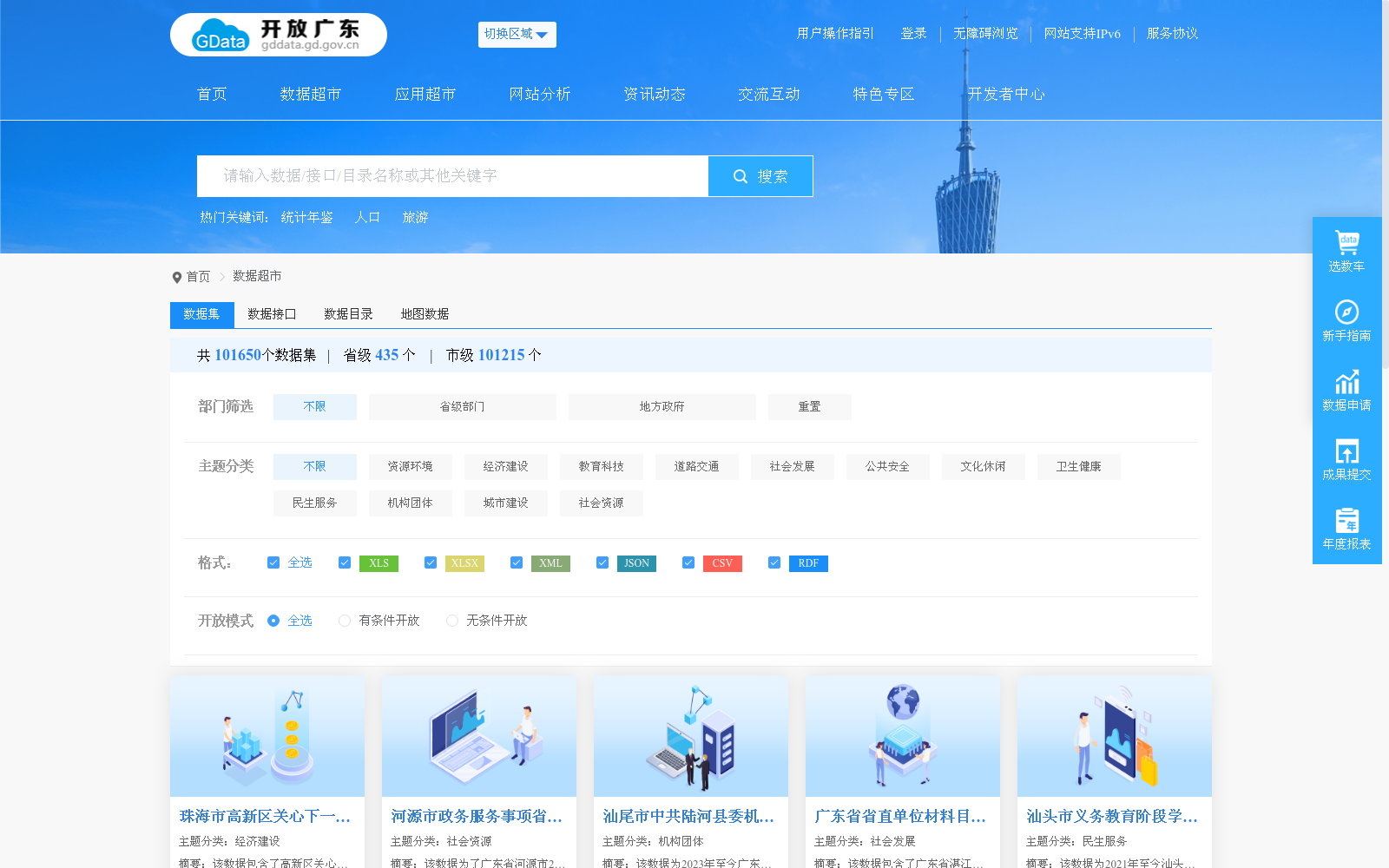1389x868 pixels.
Task: Disable the JSON format checkbox
Action: (602, 562)
